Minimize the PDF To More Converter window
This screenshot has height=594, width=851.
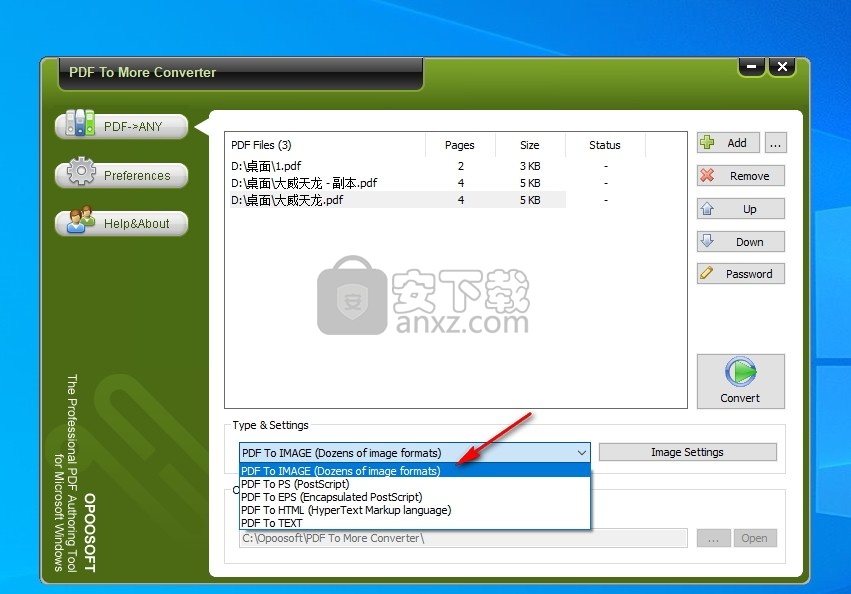(752, 67)
